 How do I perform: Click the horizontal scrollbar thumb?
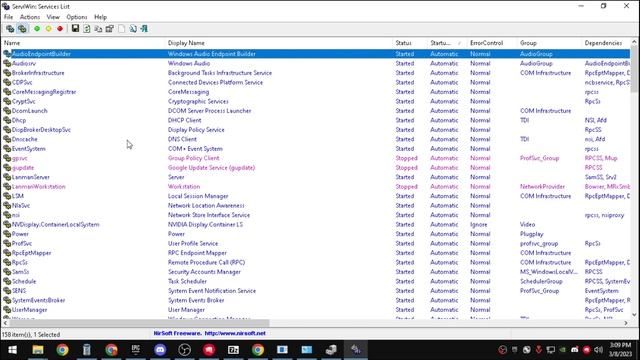click(x=139, y=323)
